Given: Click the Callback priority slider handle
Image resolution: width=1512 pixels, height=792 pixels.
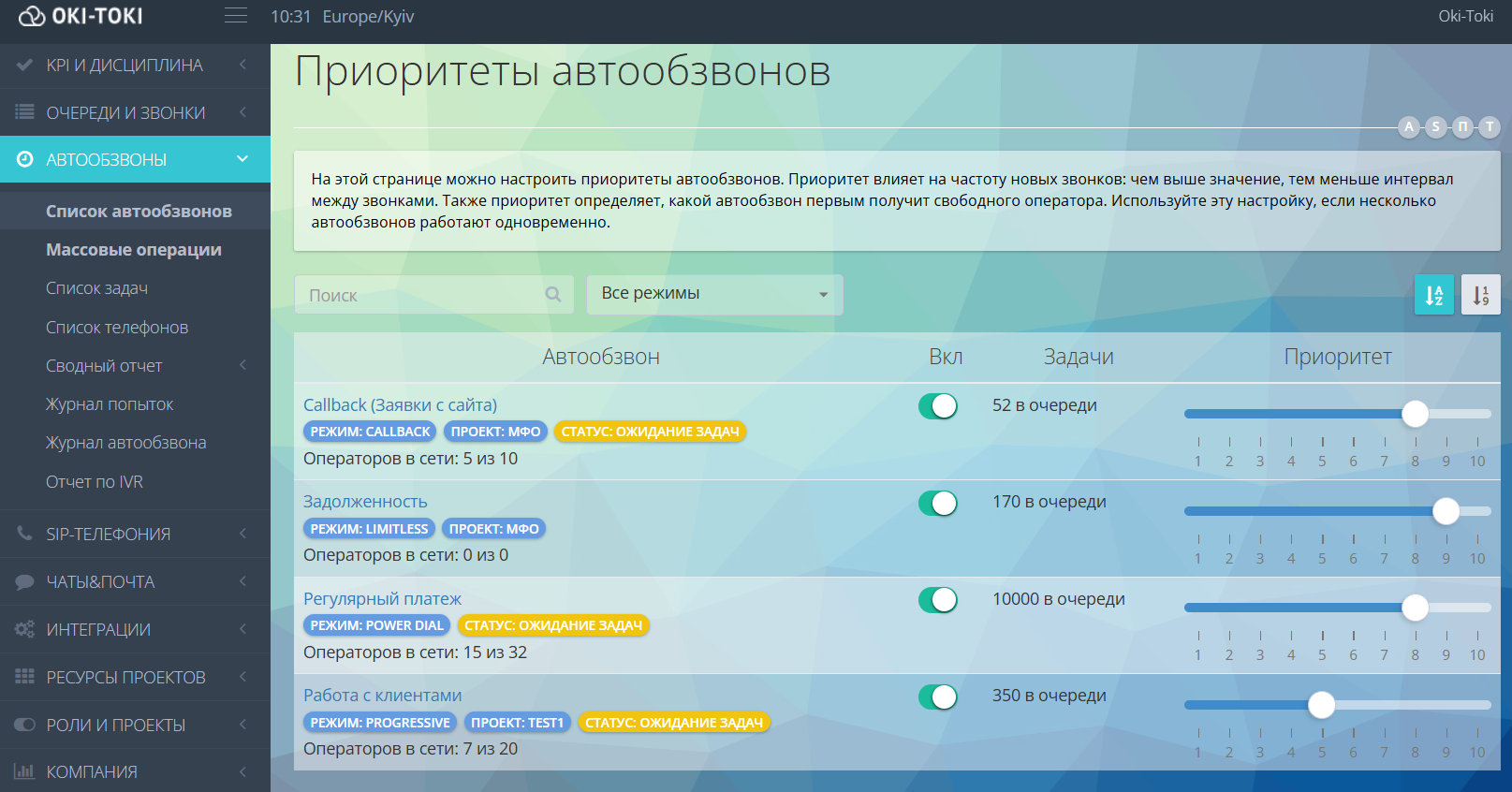Looking at the screenshot, I should 1416,413.
